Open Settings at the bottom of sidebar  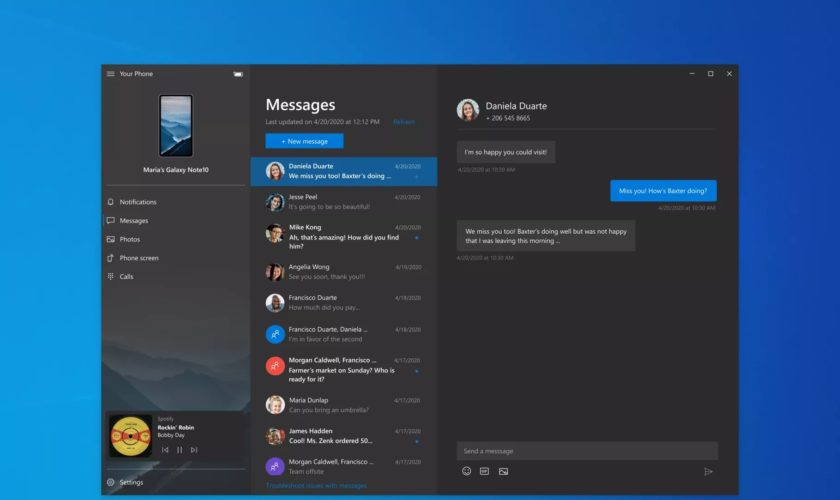130,482
